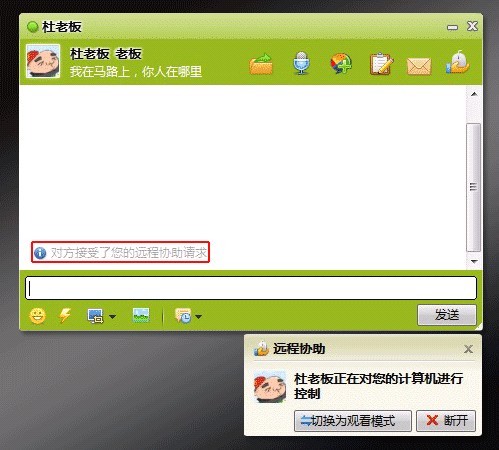This screenshot has height=450, width=499.
Task: Open chat history clock icon
Action: 183,315
